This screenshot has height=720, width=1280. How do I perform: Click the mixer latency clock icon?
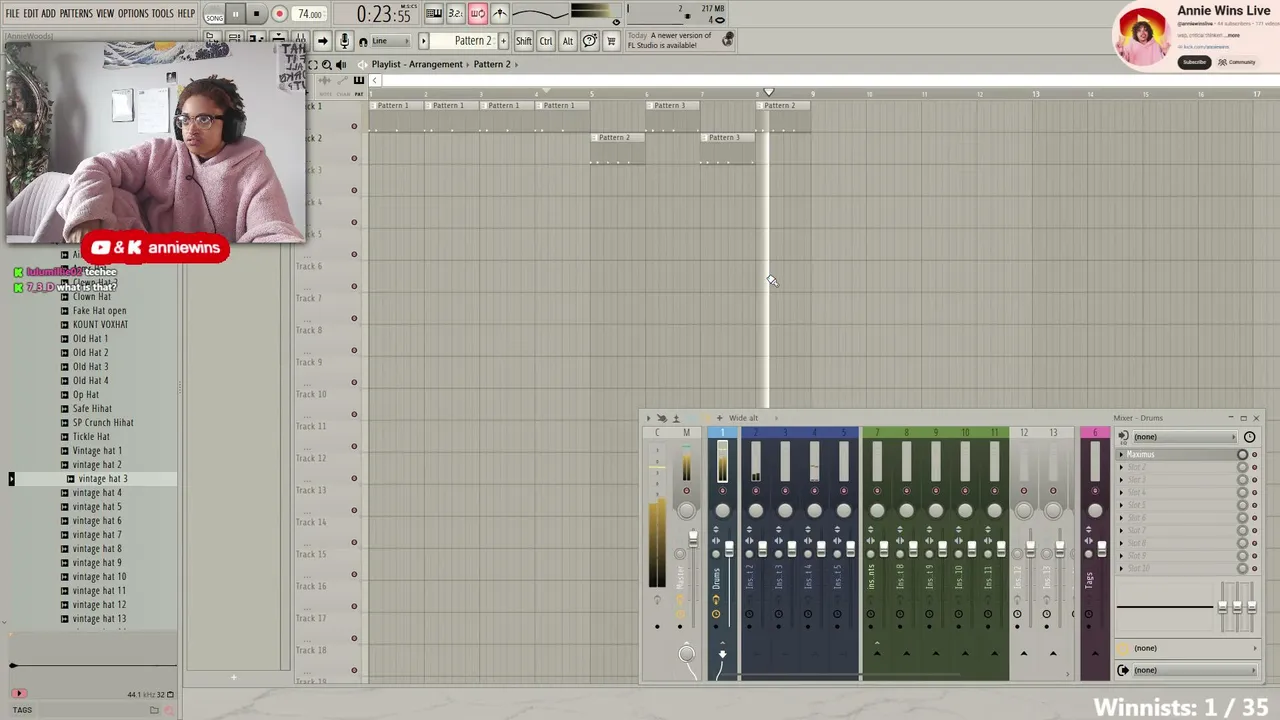coord(1249,437)
